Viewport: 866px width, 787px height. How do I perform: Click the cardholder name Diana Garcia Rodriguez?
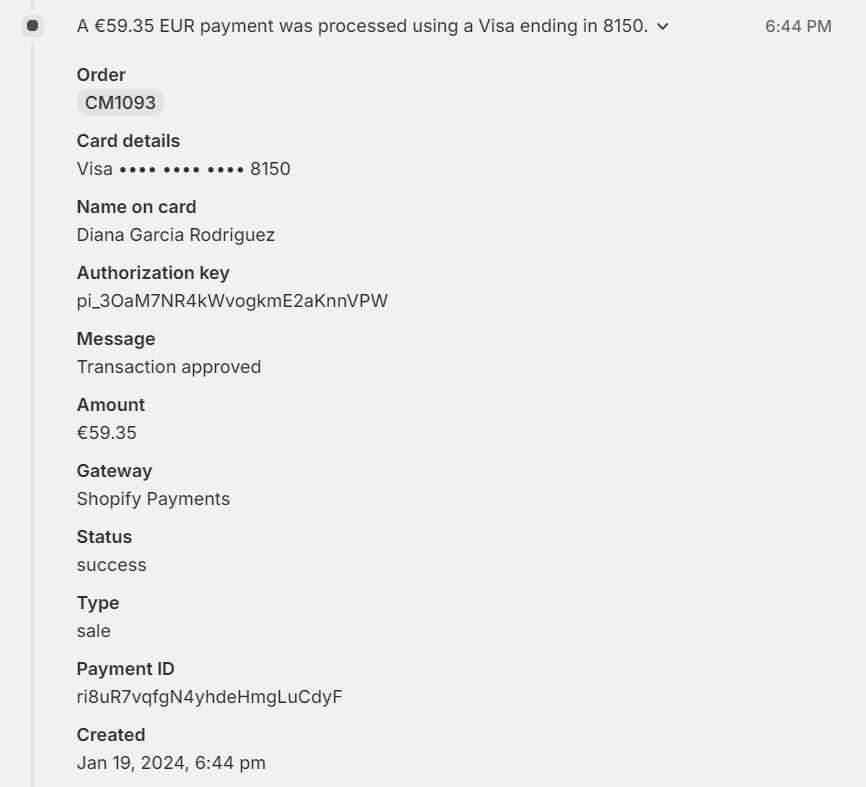(x=175, y=235)
